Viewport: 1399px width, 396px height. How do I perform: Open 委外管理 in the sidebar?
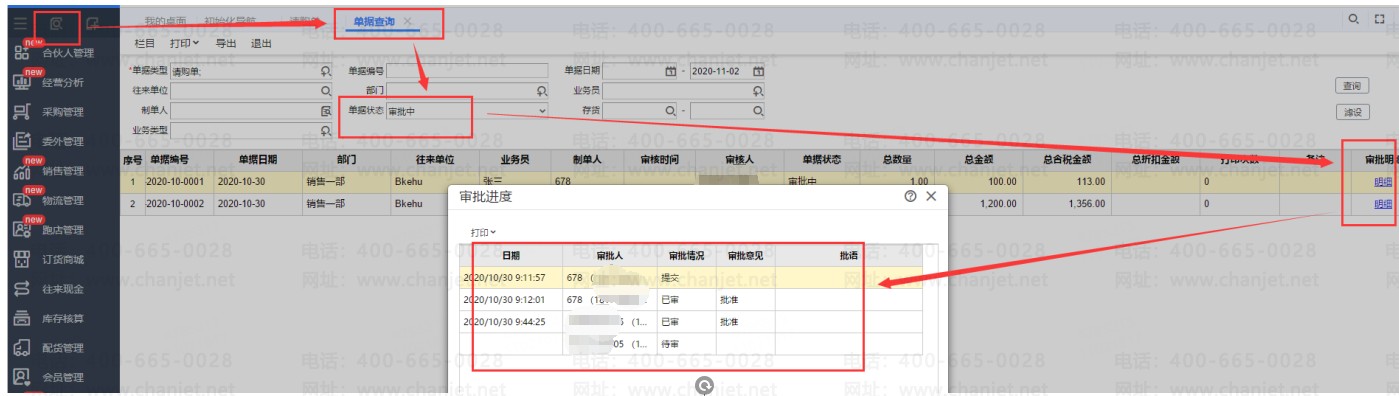click(x=63, y=141)
